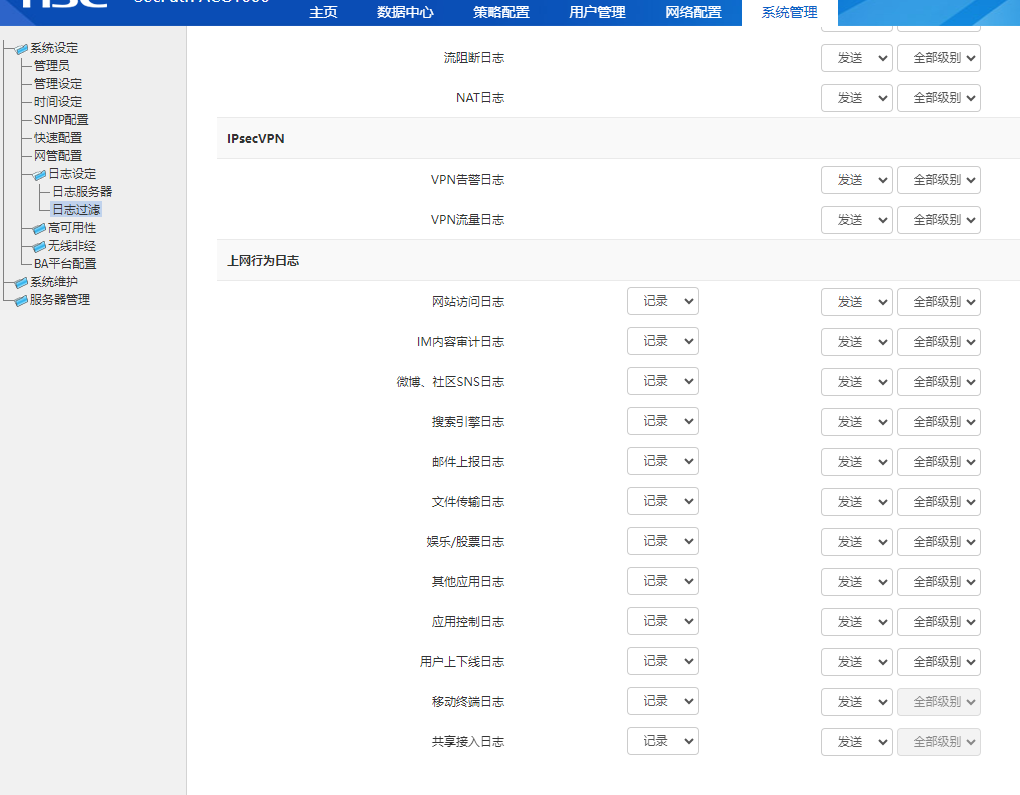Click the 服务器管理 folder icon
The width and height of the screenshot is (1020, 795).
coord(21,301)
